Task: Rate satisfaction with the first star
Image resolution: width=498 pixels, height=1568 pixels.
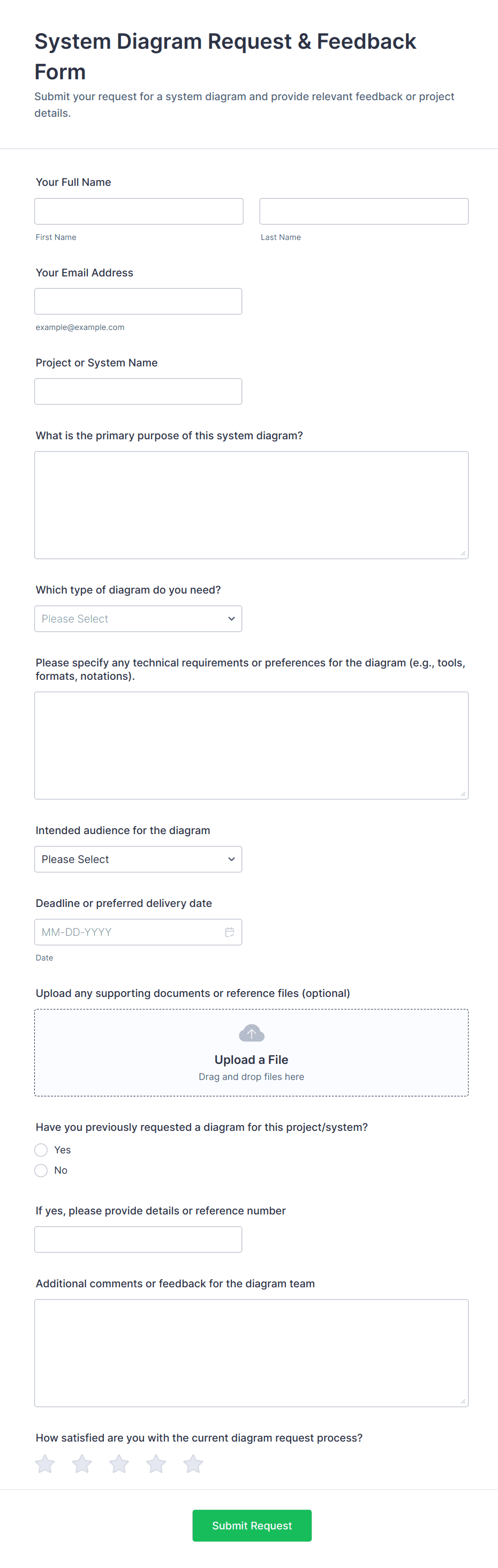Action: tap(45, 1464)
